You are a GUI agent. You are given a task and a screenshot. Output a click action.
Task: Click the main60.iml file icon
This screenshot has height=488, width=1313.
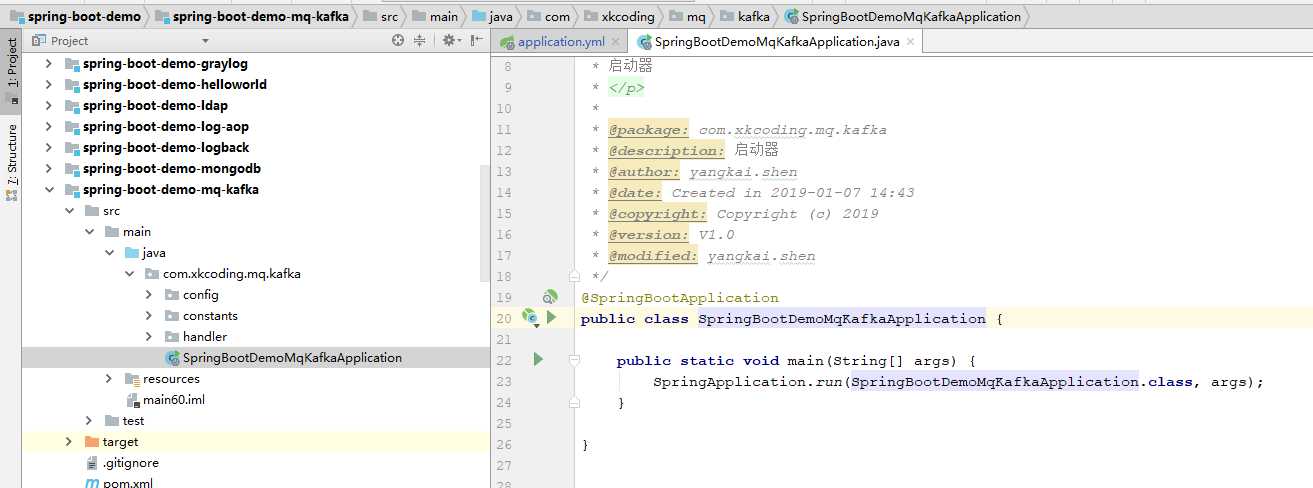[x=133, y=400]
